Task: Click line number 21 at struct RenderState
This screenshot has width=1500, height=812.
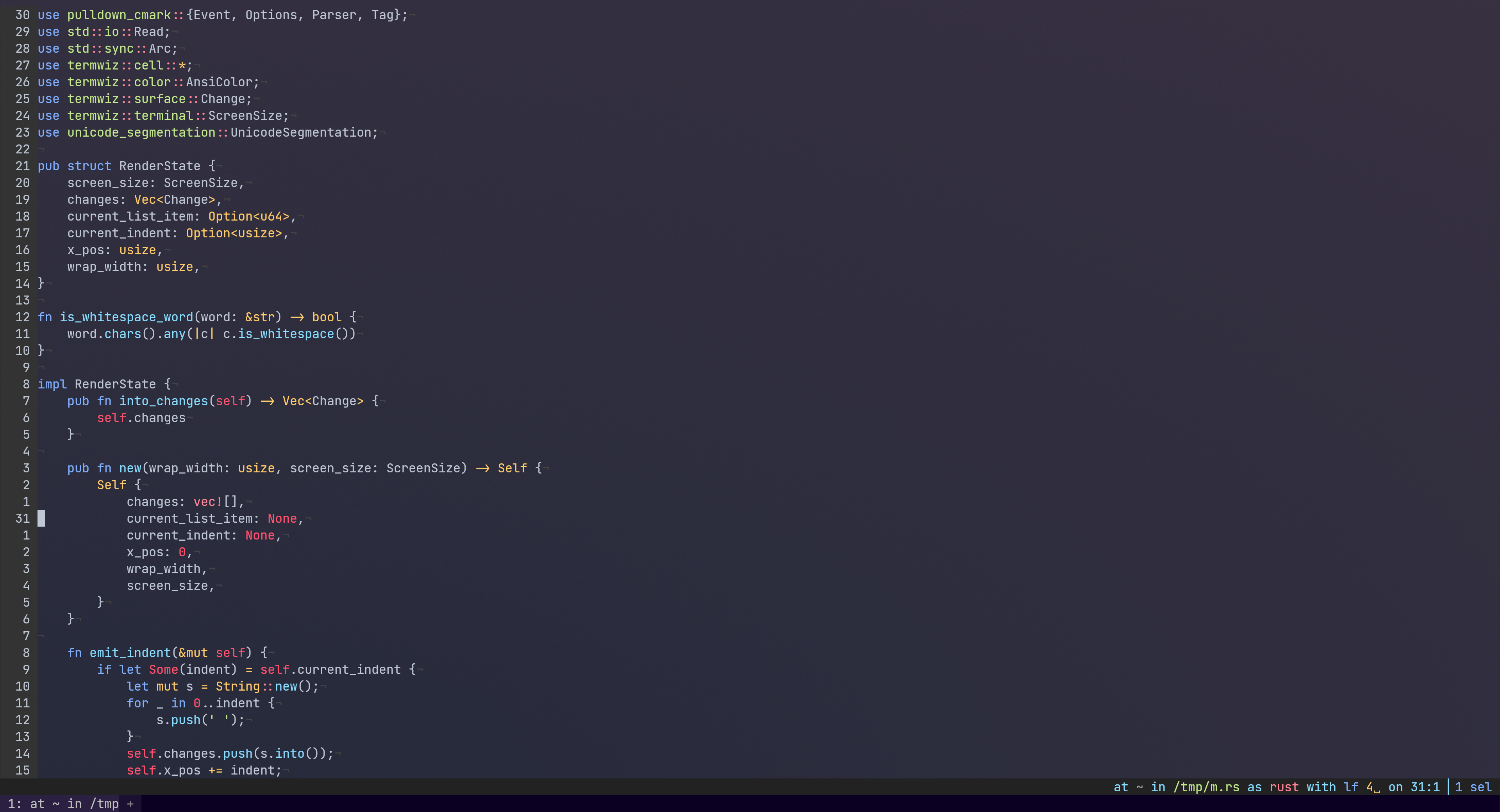Action: 23,166
